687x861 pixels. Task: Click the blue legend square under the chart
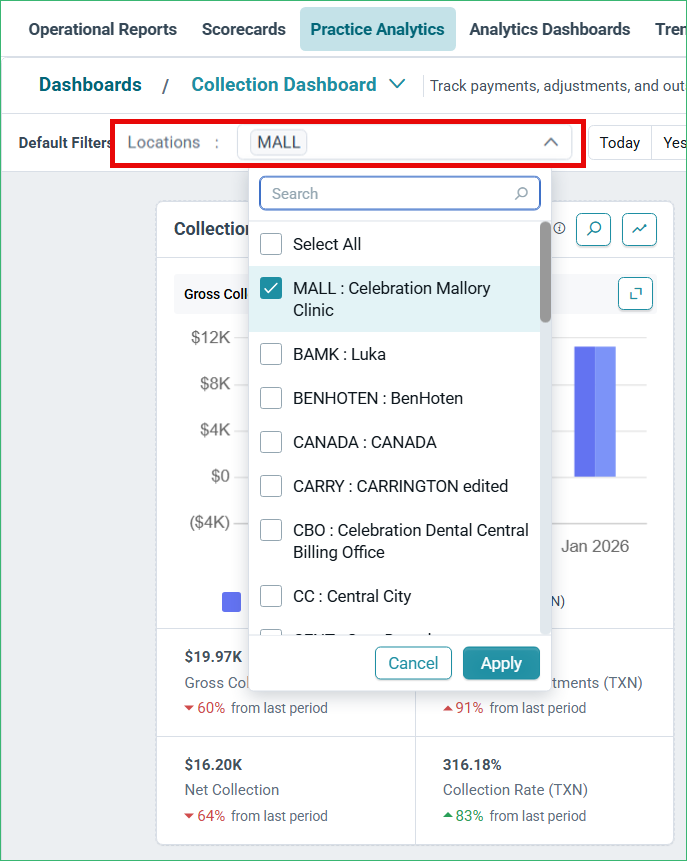click(231, 602)
